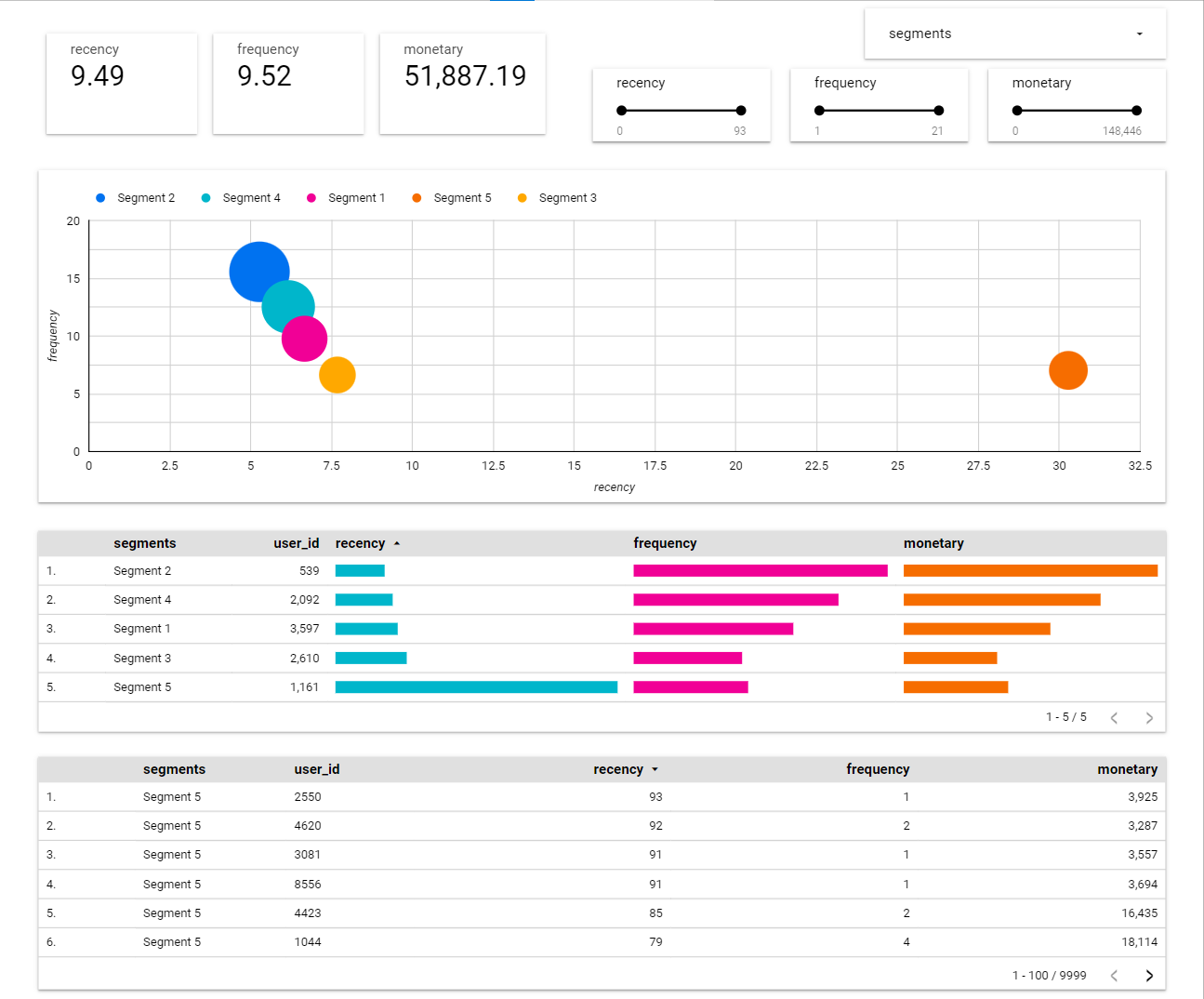Image resolution: width=1204 pixels, height=999 pixels.
Task: Select the frequency scorecard showing 9.52
Action: click(288, 84)
